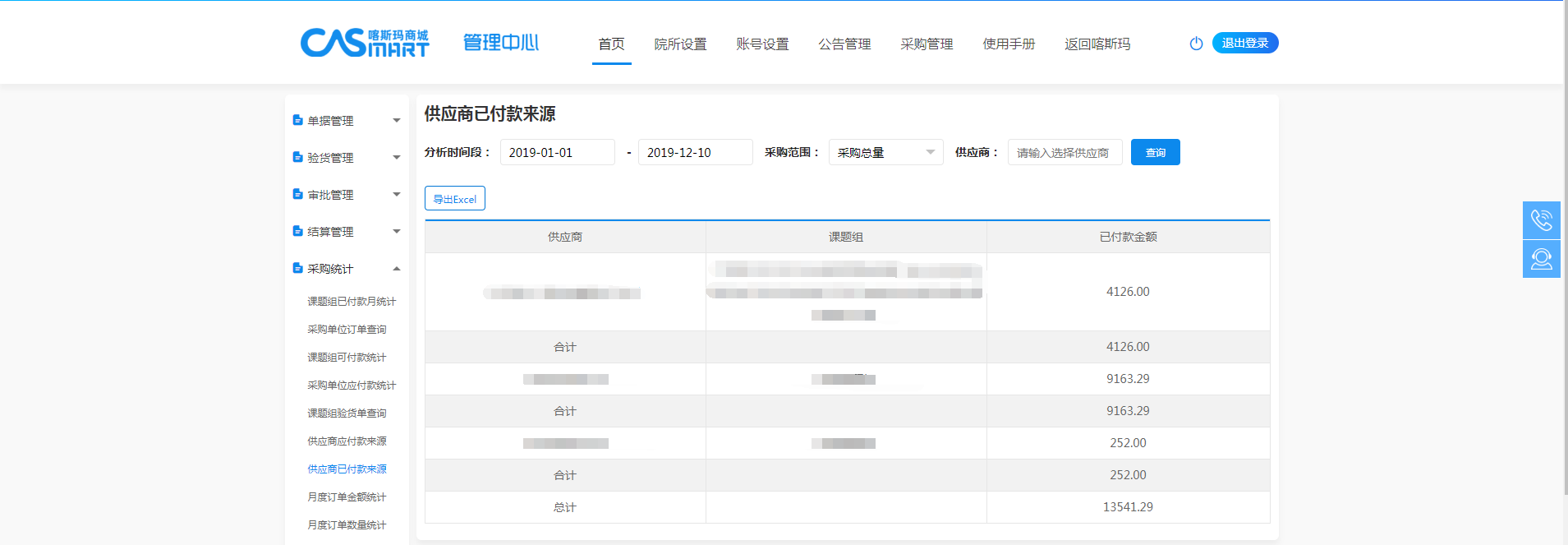Focus the 供应商 supplier input field

point(1064,152)
